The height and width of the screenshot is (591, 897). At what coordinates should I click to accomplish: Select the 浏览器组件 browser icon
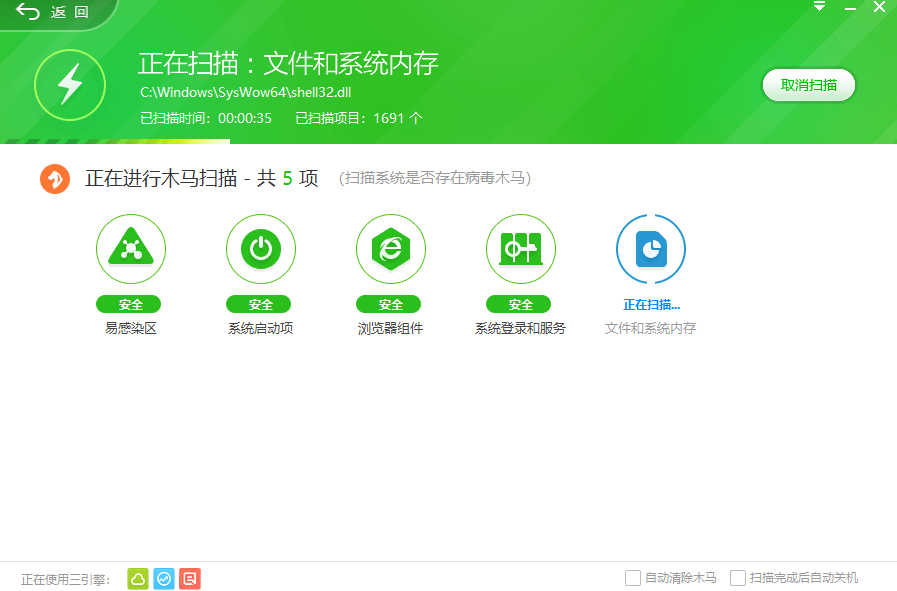click(391, 249)
